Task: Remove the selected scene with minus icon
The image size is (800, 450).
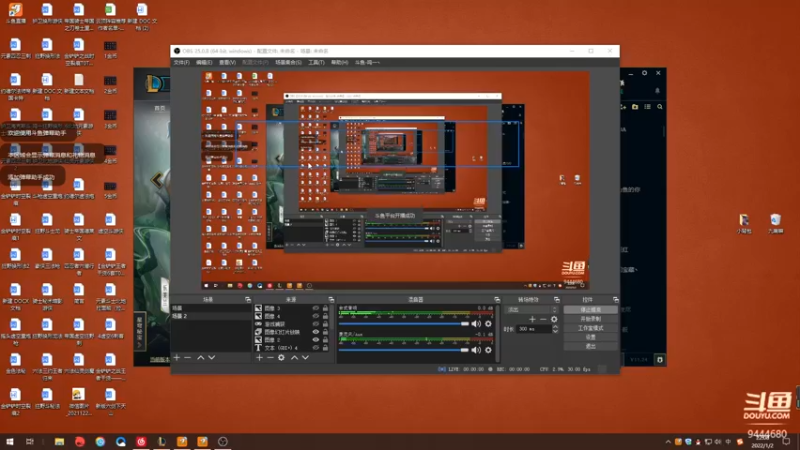Action: tap(187, 358)
